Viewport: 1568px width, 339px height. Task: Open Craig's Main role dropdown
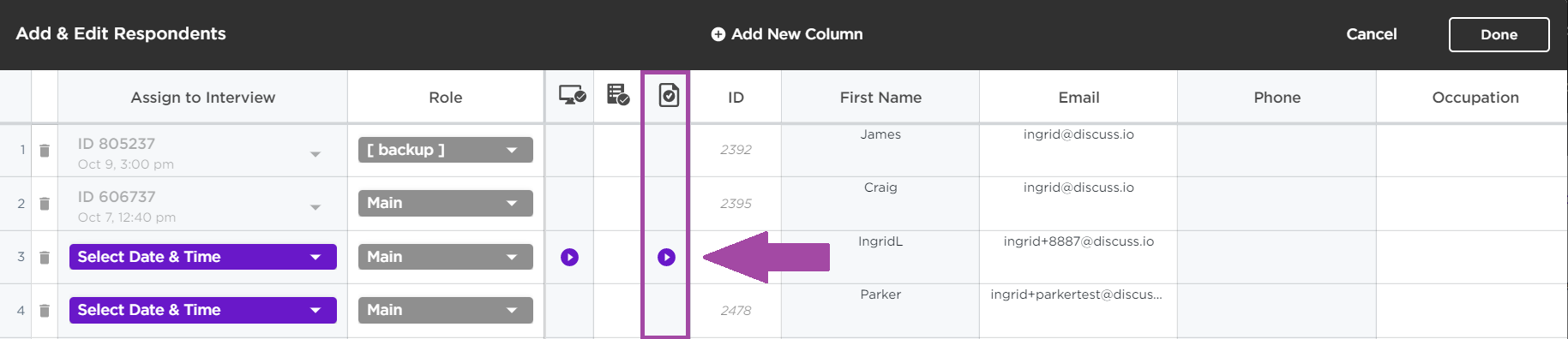[446, 203]
